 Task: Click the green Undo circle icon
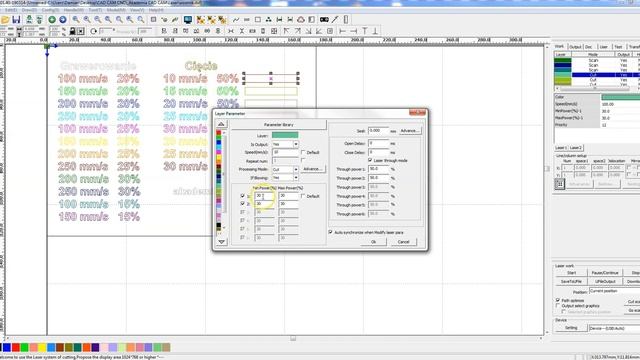coord(52,20)
